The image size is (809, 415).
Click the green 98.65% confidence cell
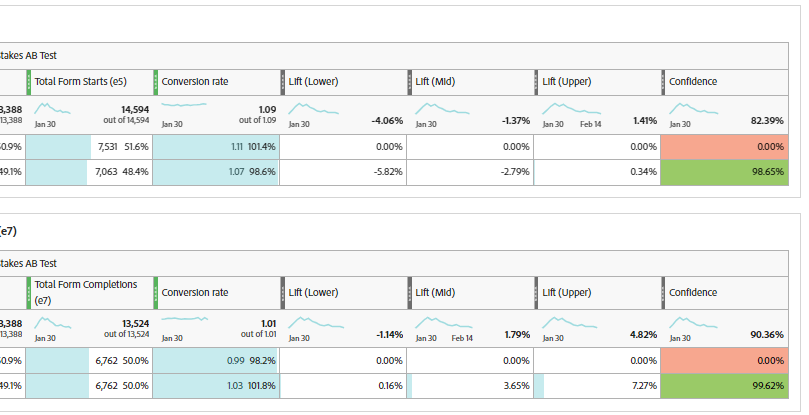click(724, 172)
